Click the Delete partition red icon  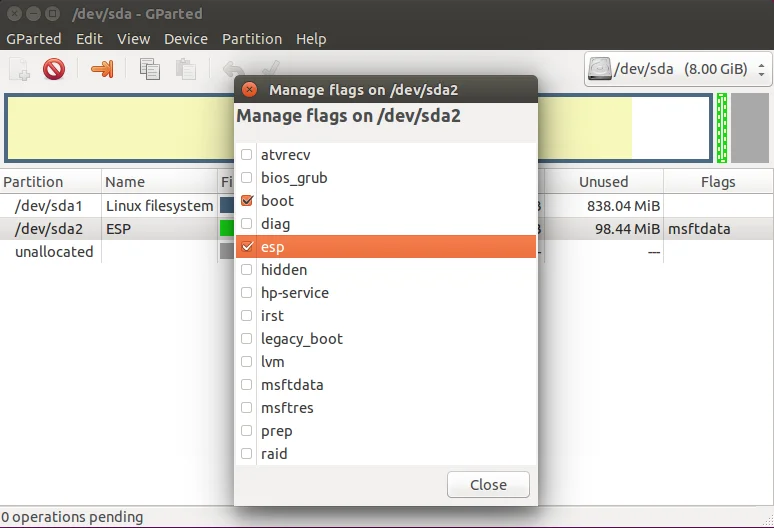(x=54, y=69)
